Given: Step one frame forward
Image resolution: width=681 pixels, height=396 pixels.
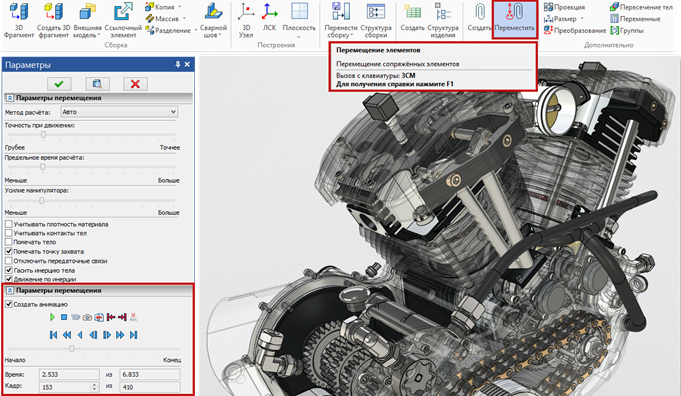Looking at the screenshot, I should [x=107, y=335].
